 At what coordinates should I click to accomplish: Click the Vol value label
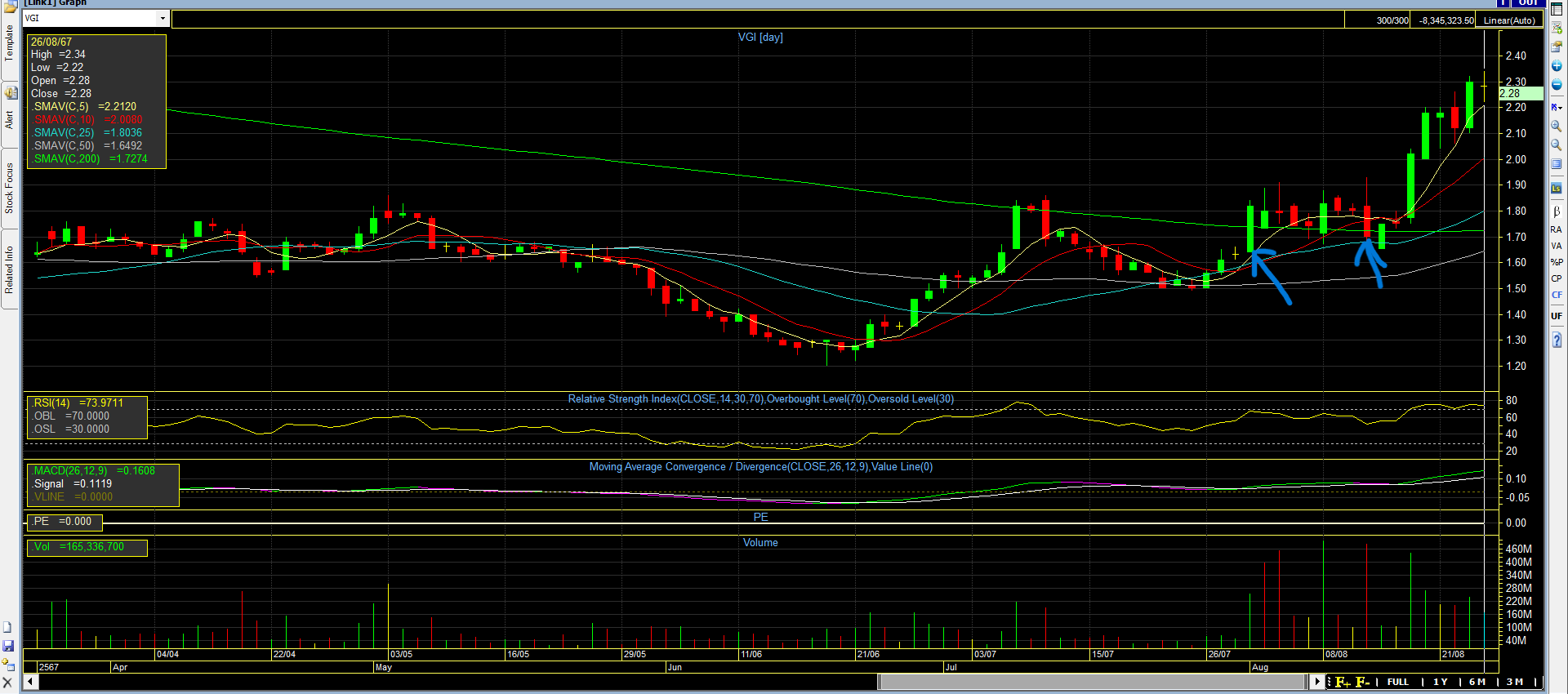coord(78,546)
